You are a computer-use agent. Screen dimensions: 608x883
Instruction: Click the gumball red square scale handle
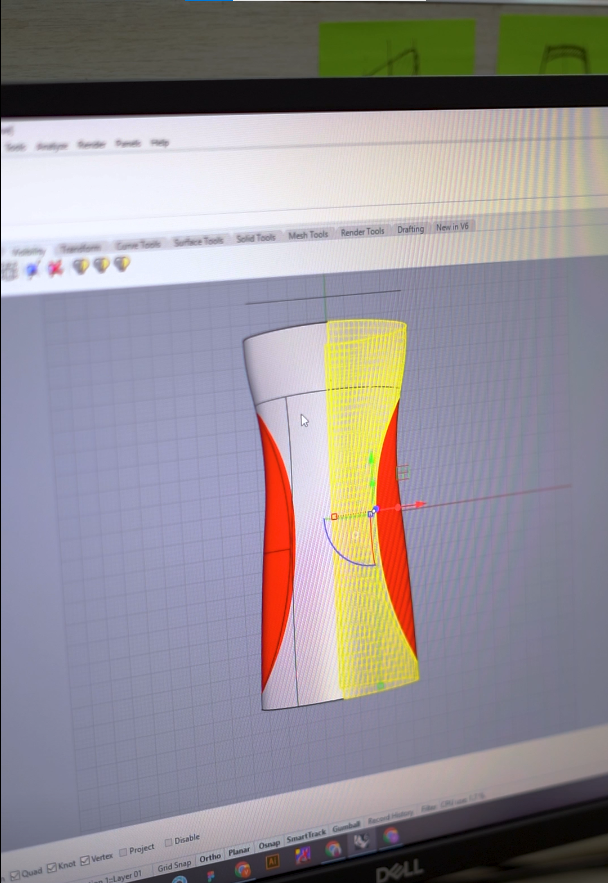pos(334,516)
